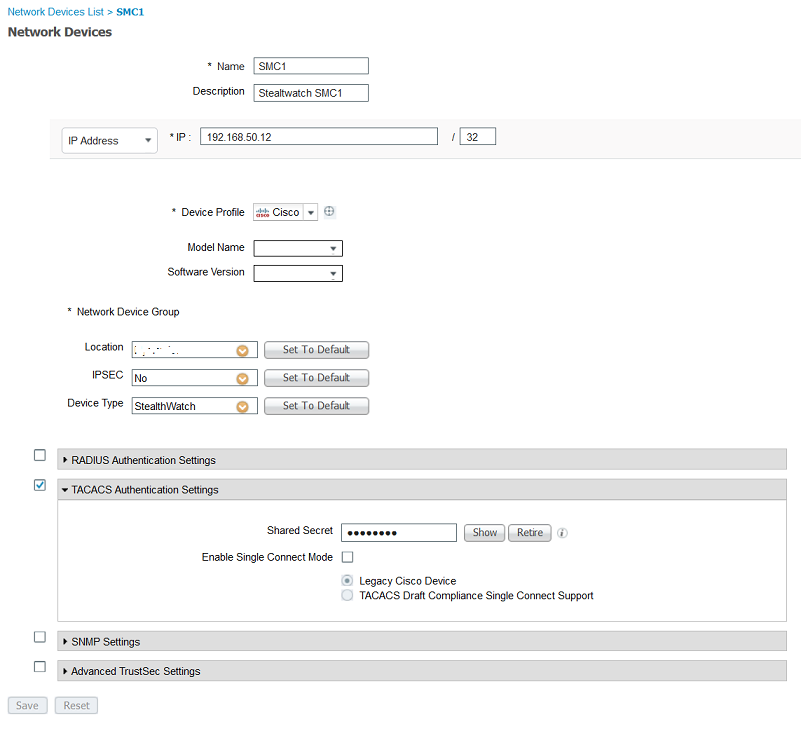Open the IP Address type dropdown
801x745 pixels.
109,141
